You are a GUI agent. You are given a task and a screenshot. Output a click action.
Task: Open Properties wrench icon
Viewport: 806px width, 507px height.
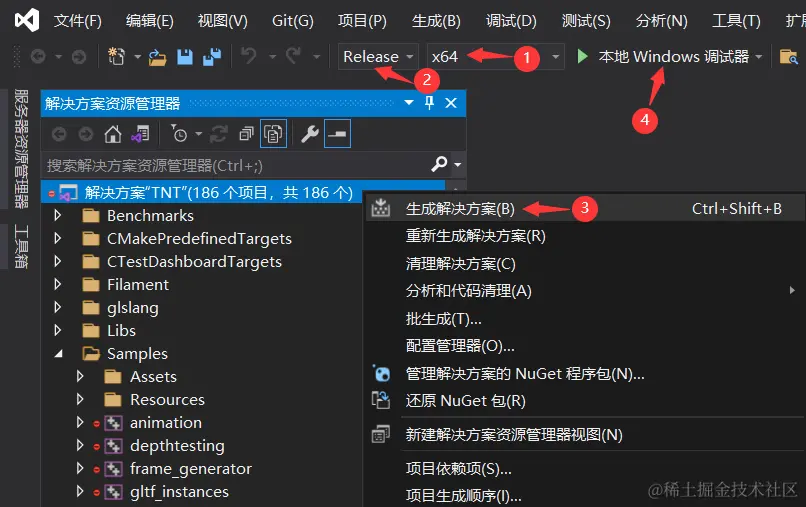tap(310, 134)
